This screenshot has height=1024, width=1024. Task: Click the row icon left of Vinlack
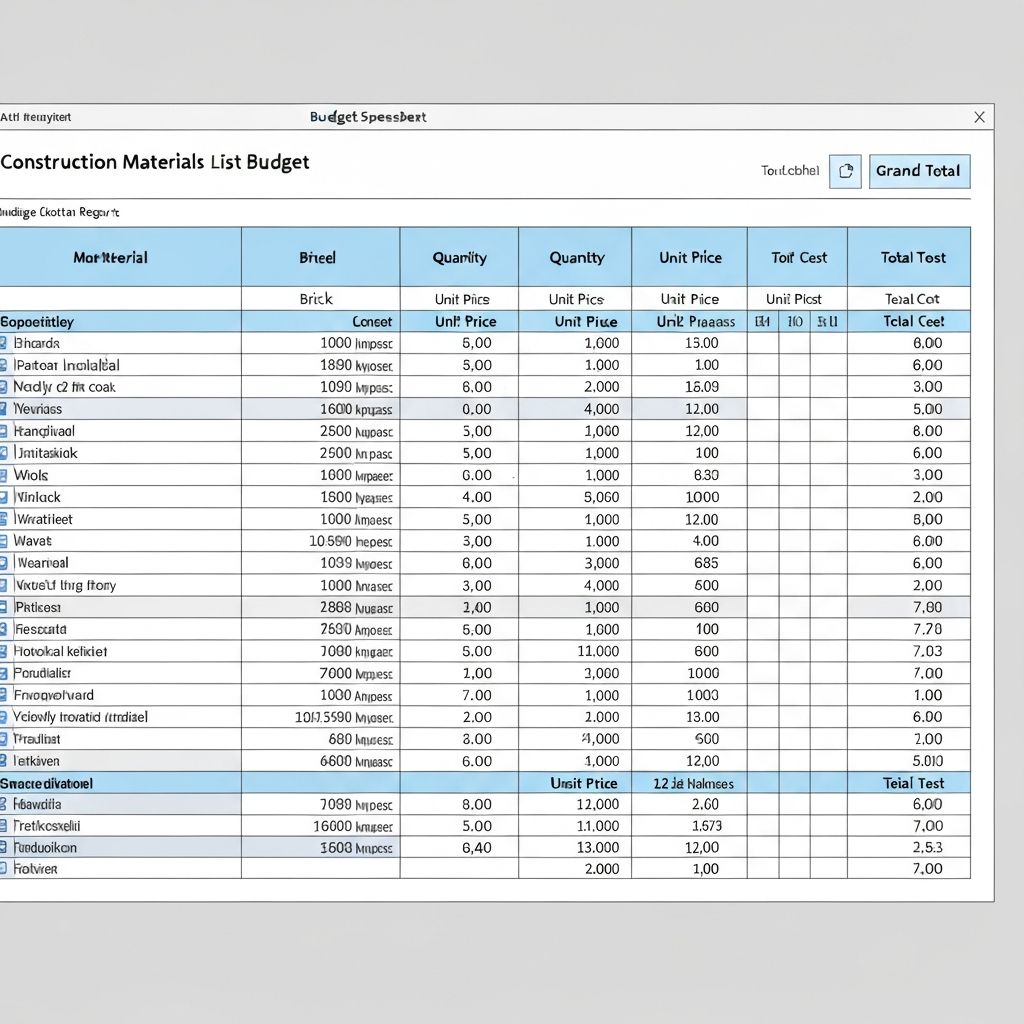[x=4, y=497]
